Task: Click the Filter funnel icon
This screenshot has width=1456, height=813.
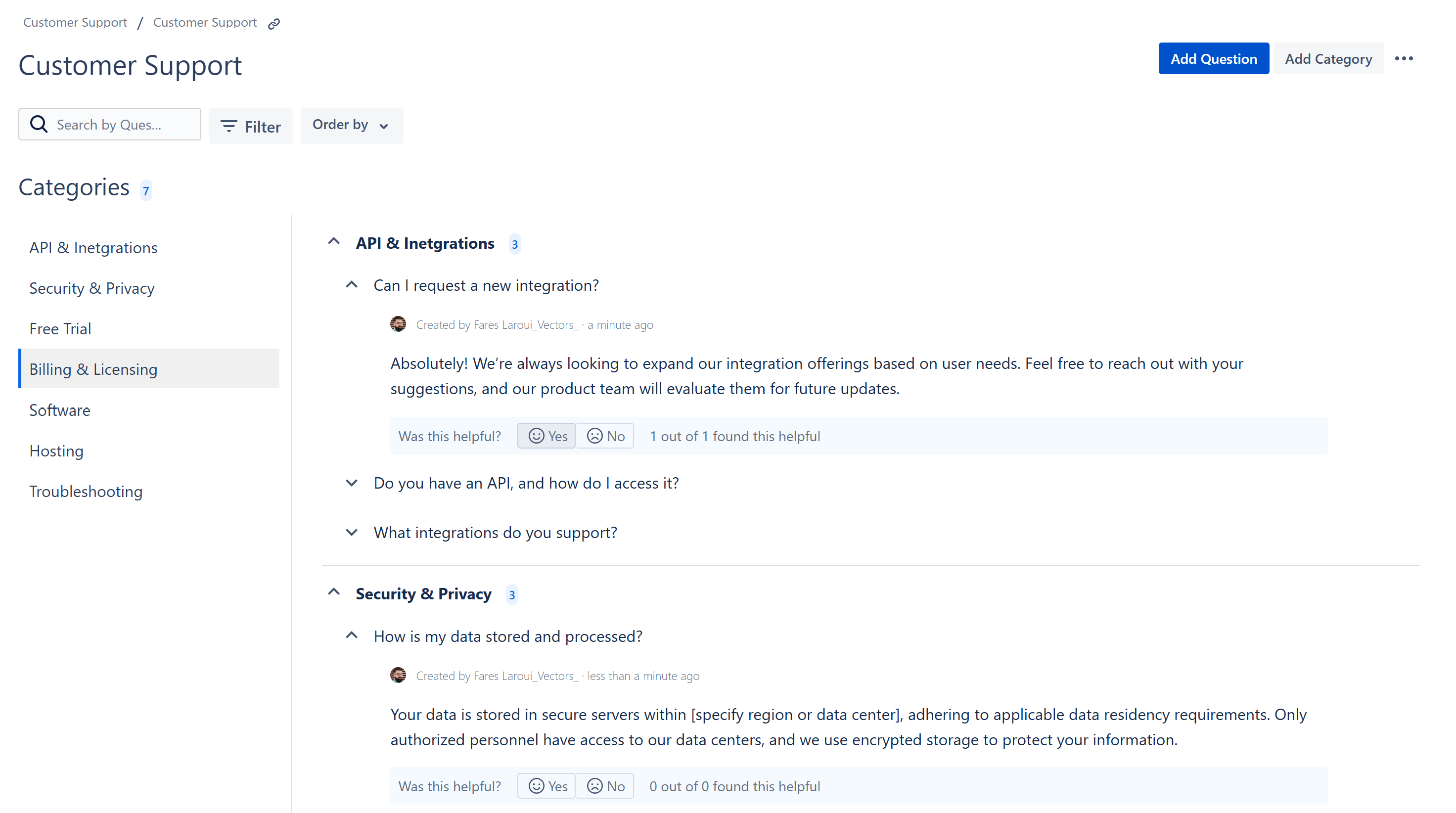Action: (x=228, y=126)
